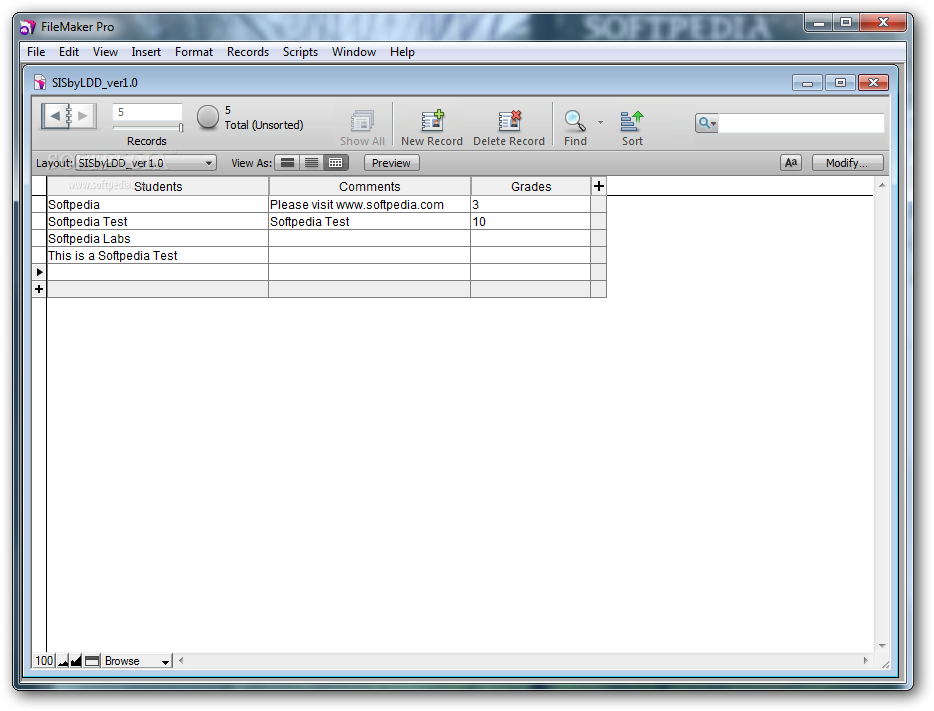
Task: Click the Find magnifier icon
Action: click(x=575, y=121)
